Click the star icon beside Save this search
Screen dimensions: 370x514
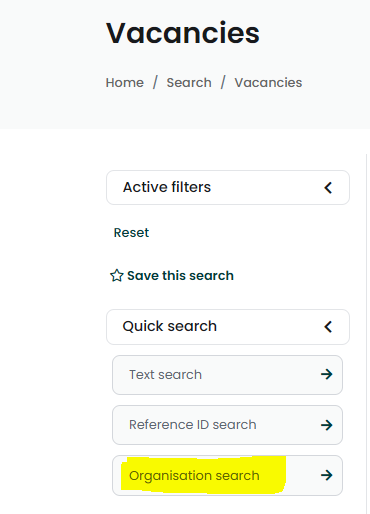(x=117, y=276)
